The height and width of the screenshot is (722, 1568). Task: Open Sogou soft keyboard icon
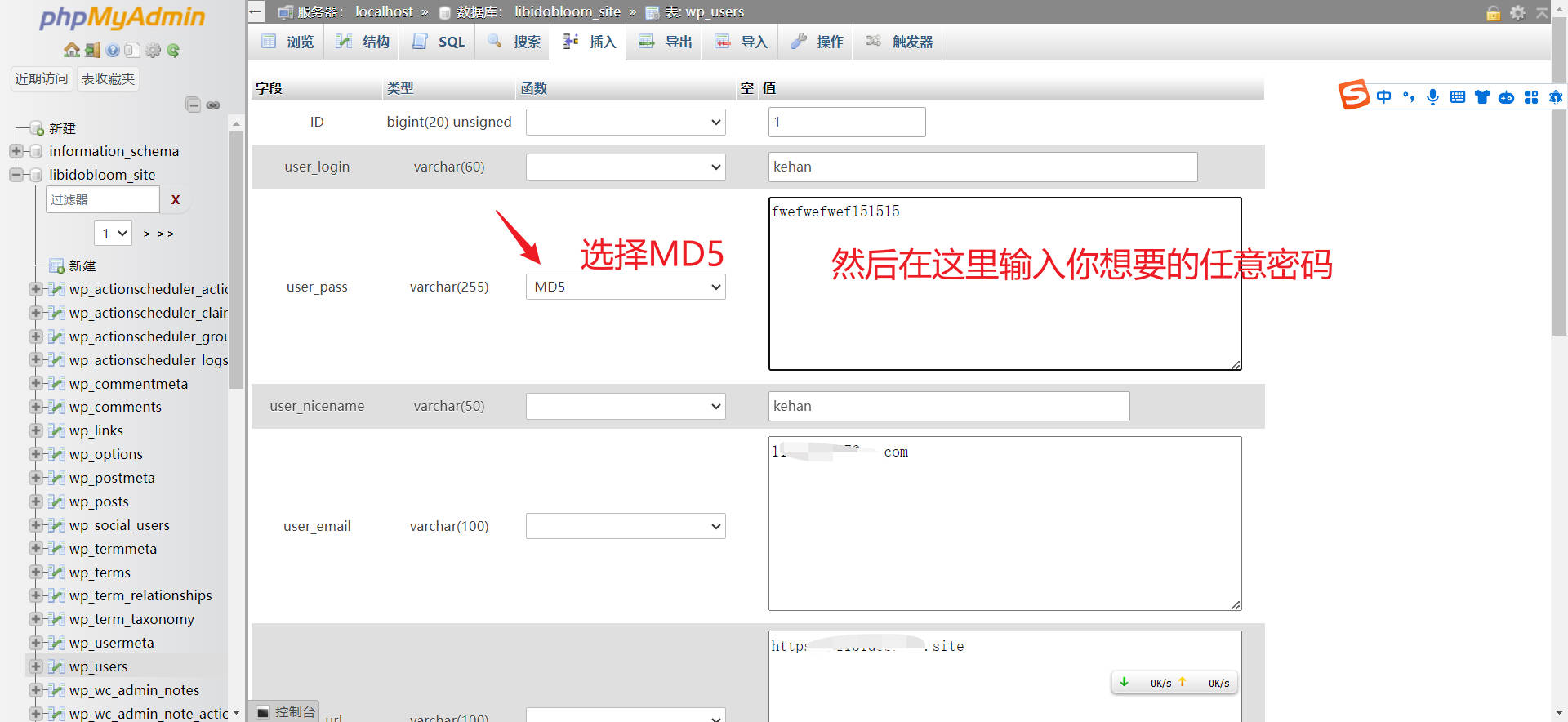(1458, 97)
